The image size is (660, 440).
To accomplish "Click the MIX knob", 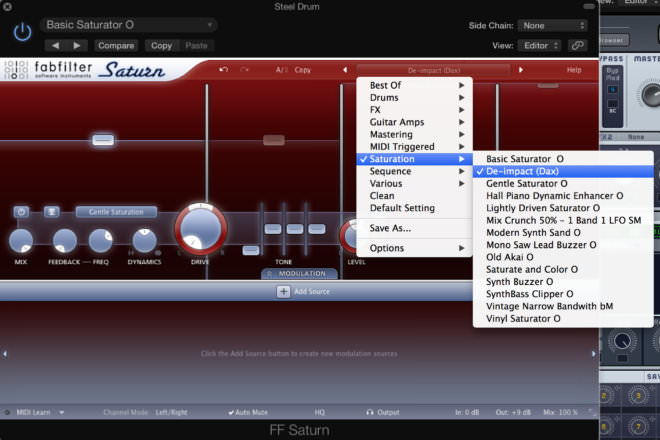I will tap(21, 241).
